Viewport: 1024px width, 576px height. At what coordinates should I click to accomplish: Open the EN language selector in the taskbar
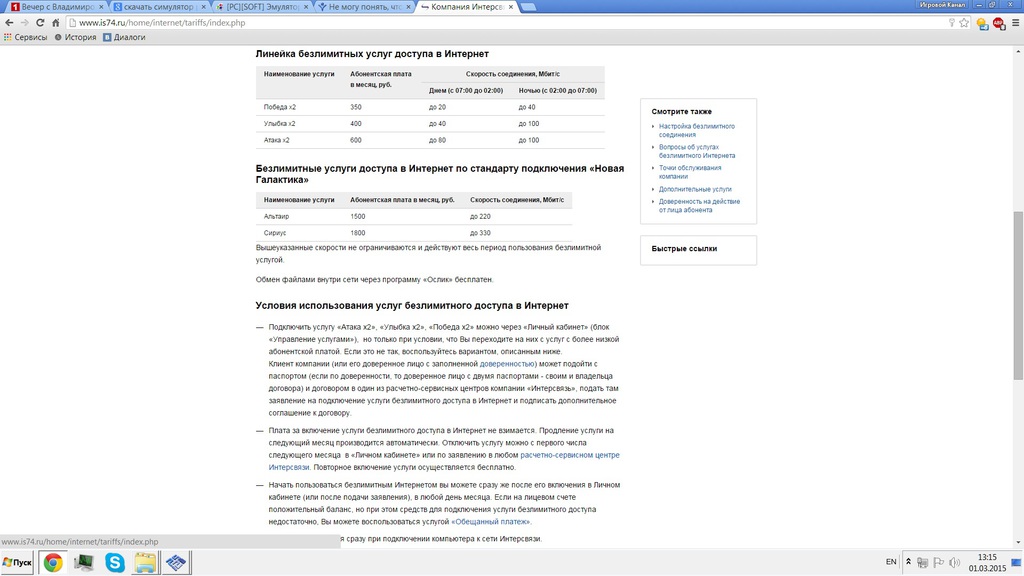(x=891, y=563)
